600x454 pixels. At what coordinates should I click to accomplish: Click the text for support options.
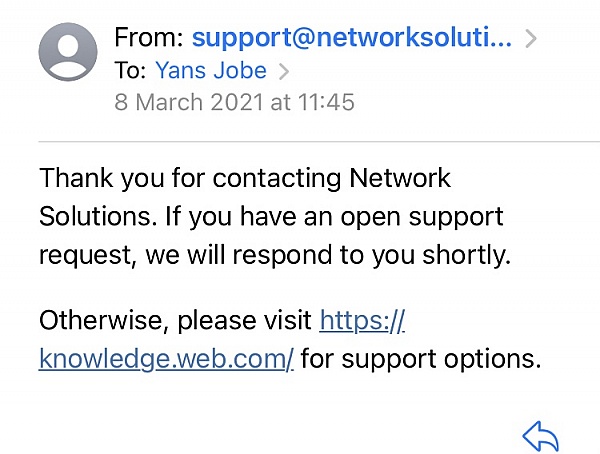(421, 359)
